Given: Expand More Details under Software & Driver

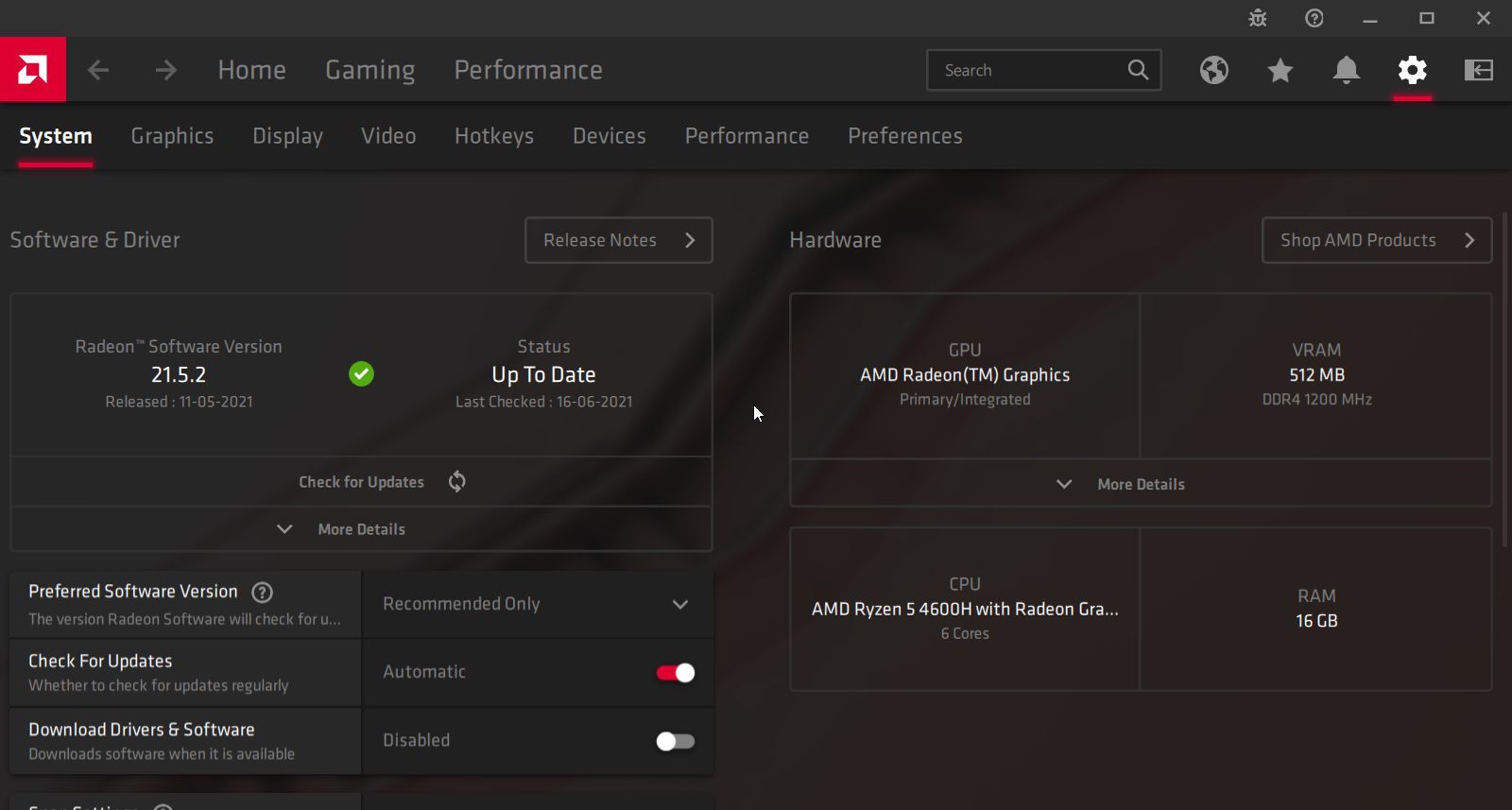Looking at the screenshot, I should tap(361, 529).
